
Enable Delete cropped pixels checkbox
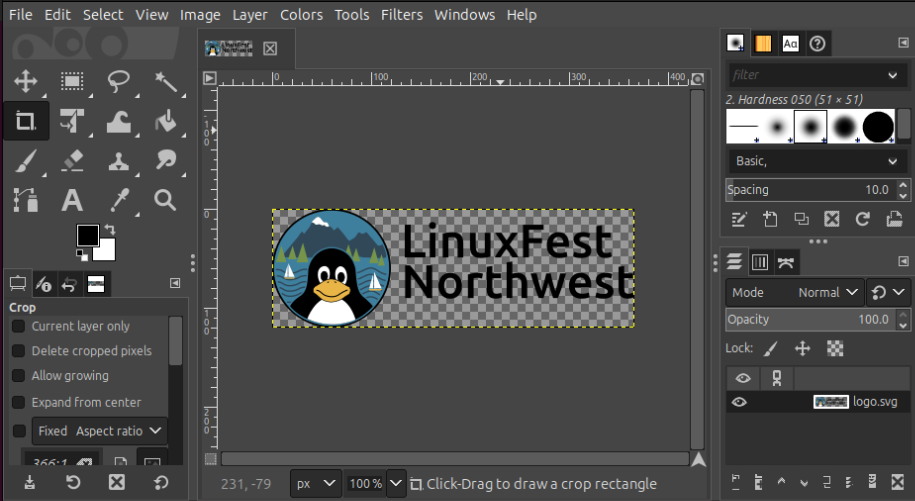coord(19,351)
